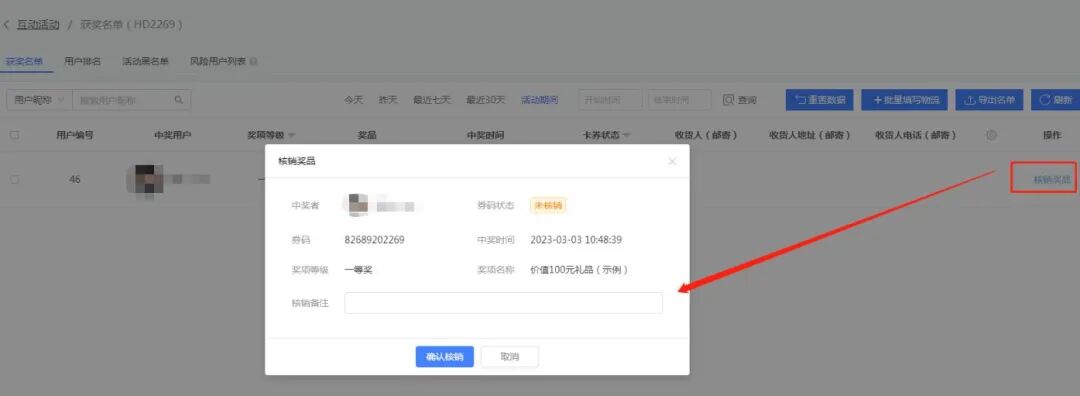The height and width of the screenshot is (396, 1080).
Task: Click the back arrow before 互动活动
Action: [6, 25]
